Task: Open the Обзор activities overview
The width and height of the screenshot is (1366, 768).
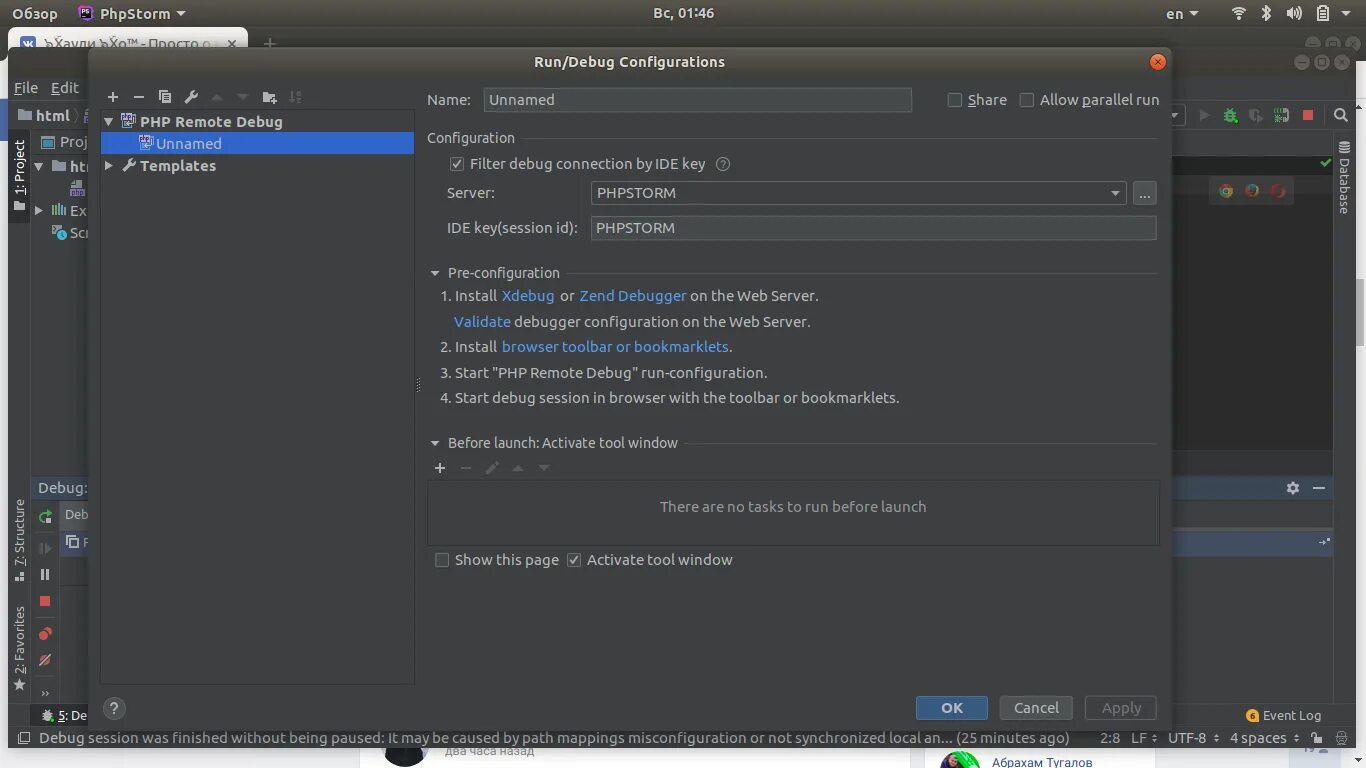Action: [35, 13]
